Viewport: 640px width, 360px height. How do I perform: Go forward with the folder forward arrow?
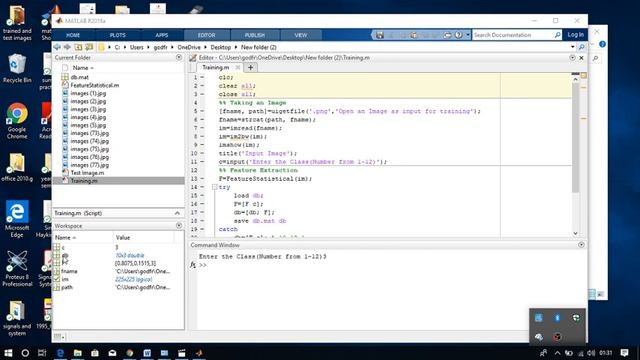pos(67,47)
